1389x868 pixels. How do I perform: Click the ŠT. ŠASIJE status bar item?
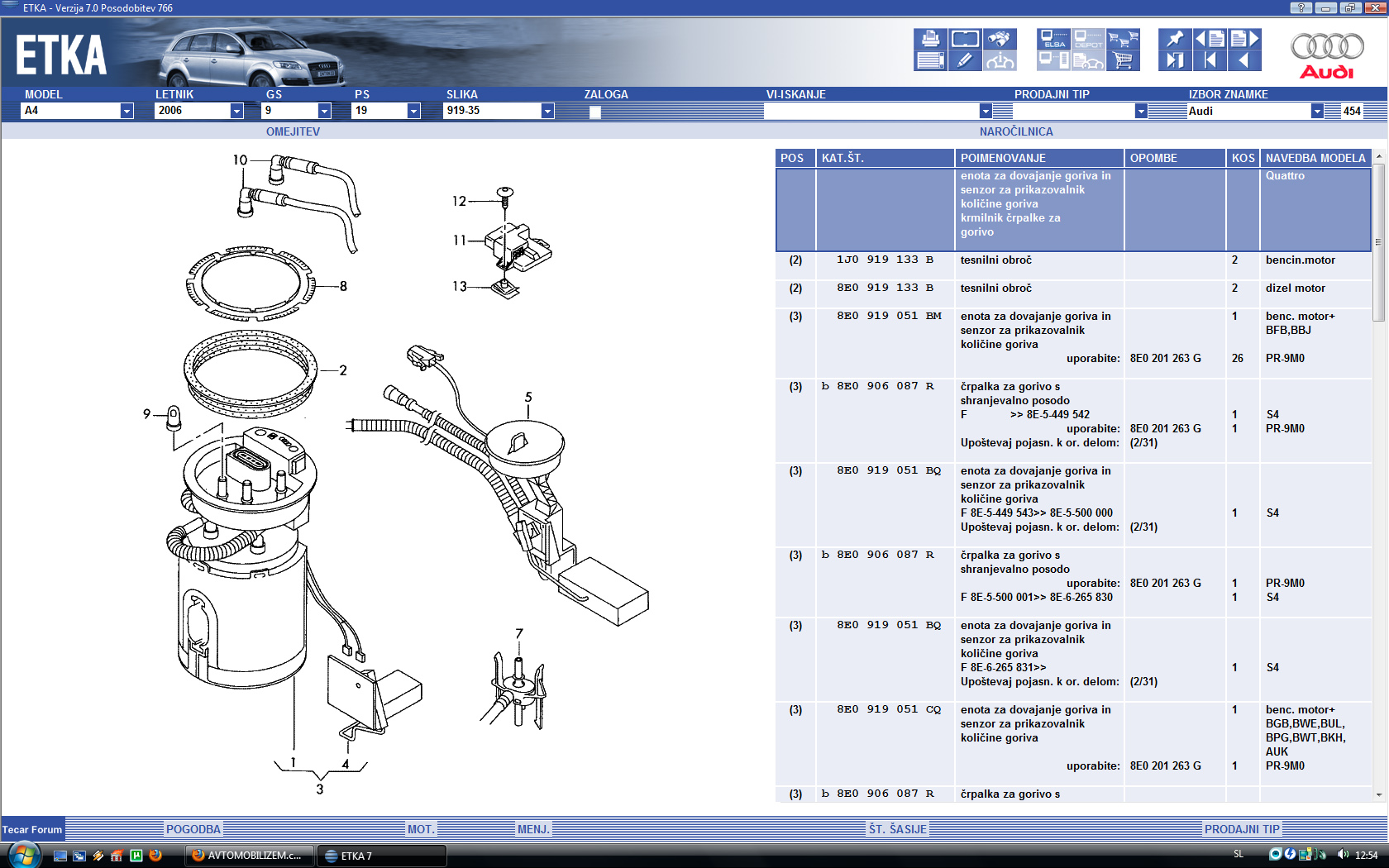tap(898, 829)
